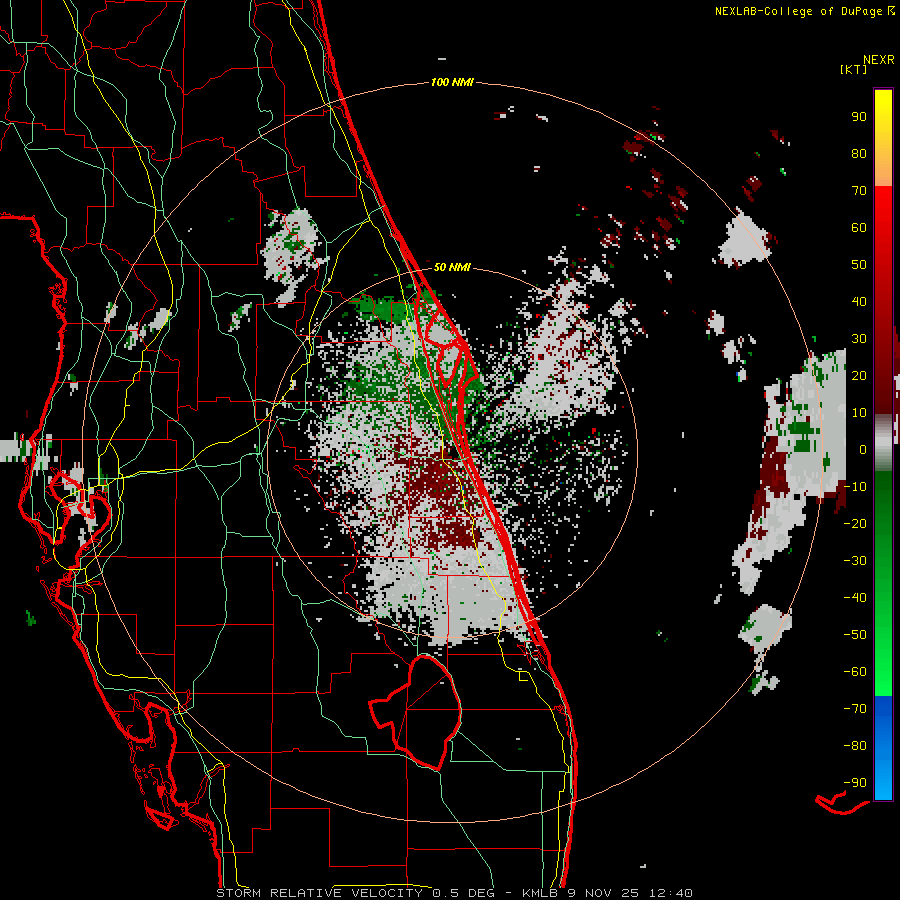Pick the gray zero-velocity segment of color bar
Screen dimensions: 900x900
point(883,443)
